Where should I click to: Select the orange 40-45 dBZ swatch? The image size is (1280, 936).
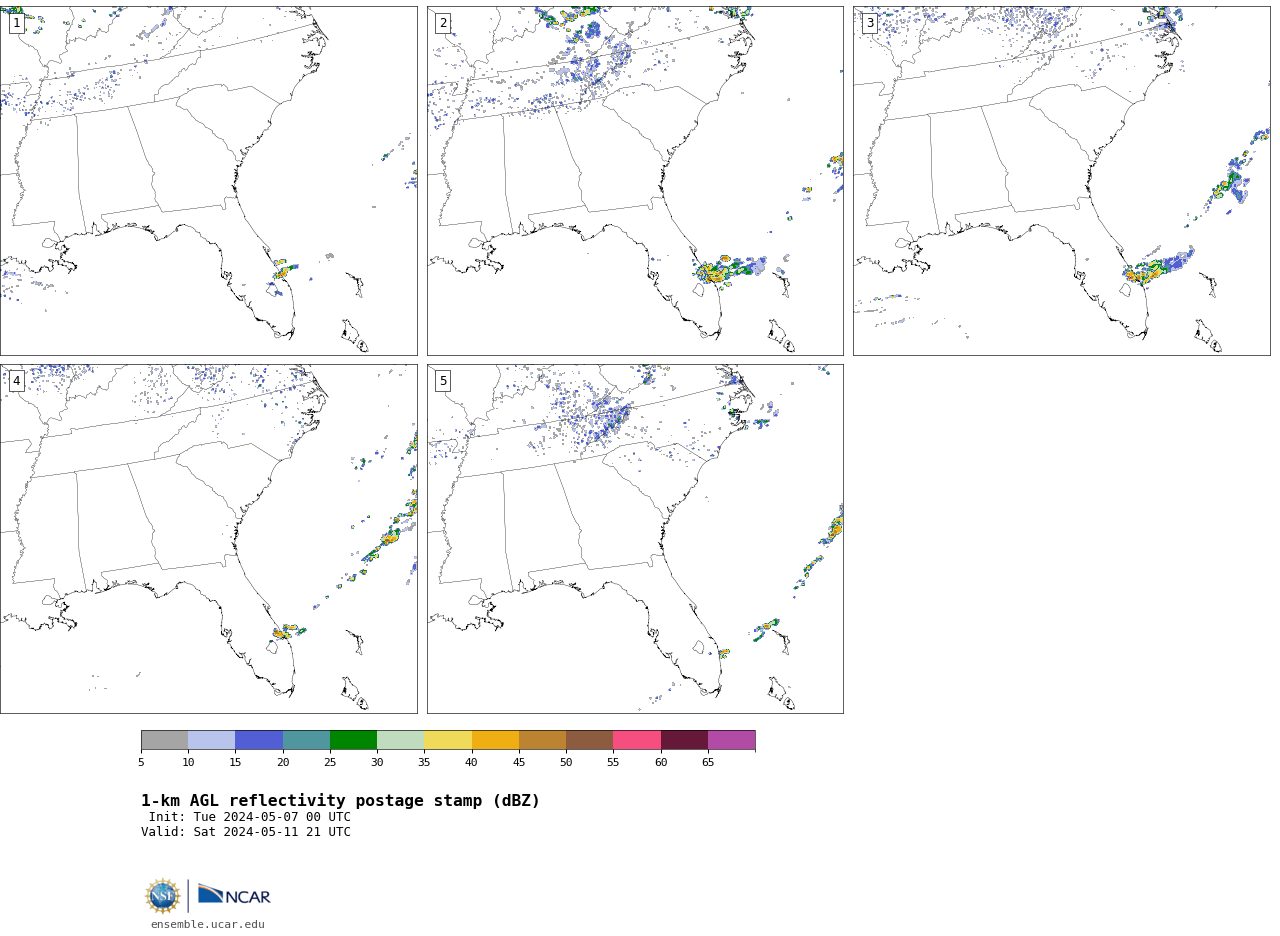pos(495,740)
